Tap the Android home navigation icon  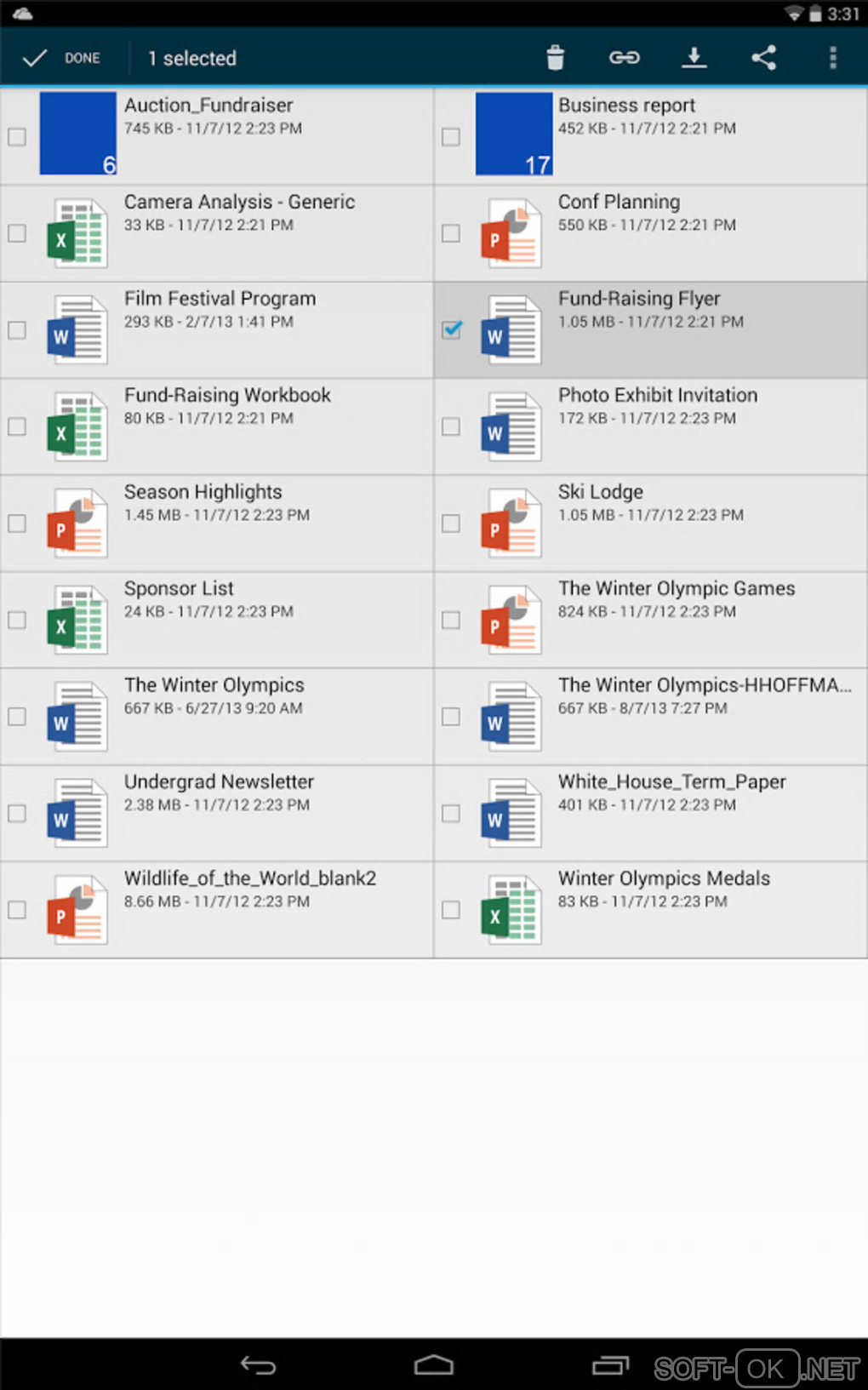433,1365
